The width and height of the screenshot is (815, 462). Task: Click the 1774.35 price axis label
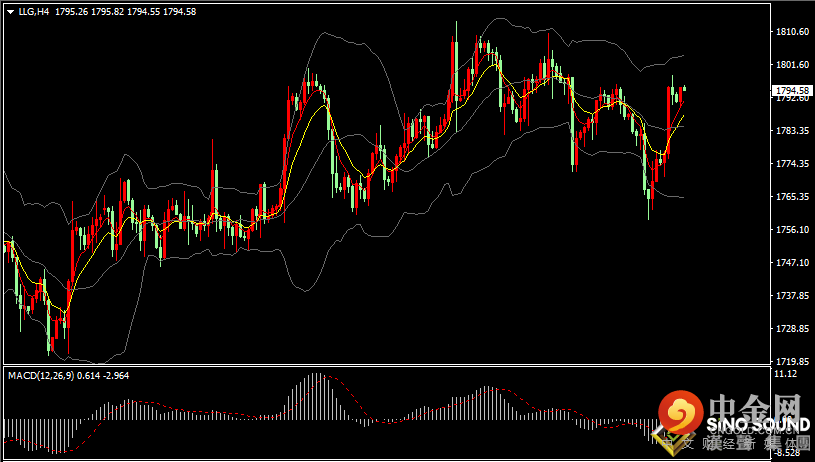pos(792,164)
